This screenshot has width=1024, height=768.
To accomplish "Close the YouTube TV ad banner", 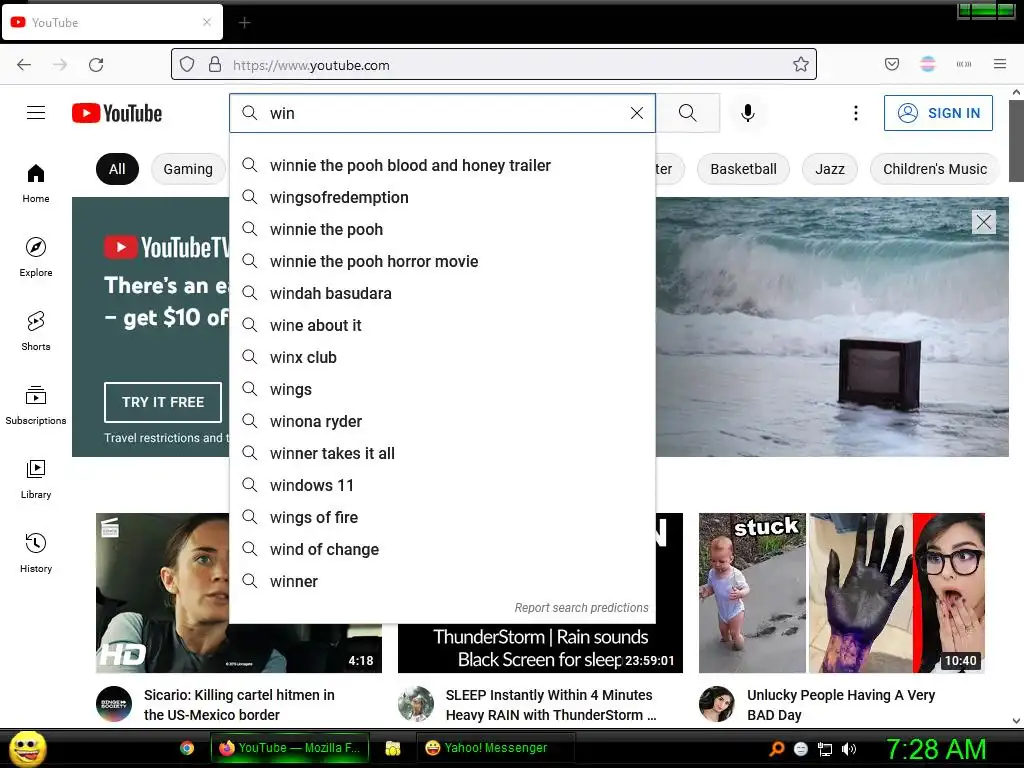I will coord(984,222).
